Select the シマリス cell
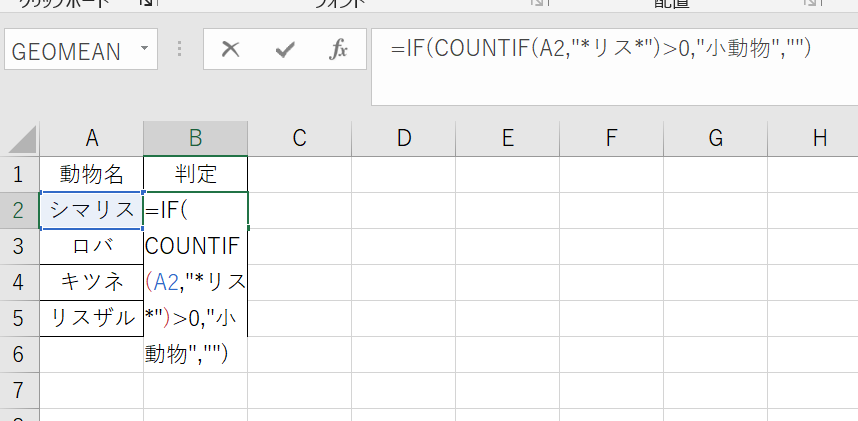The width and height of the screenshot is (858, 421). tap(91, 211)
